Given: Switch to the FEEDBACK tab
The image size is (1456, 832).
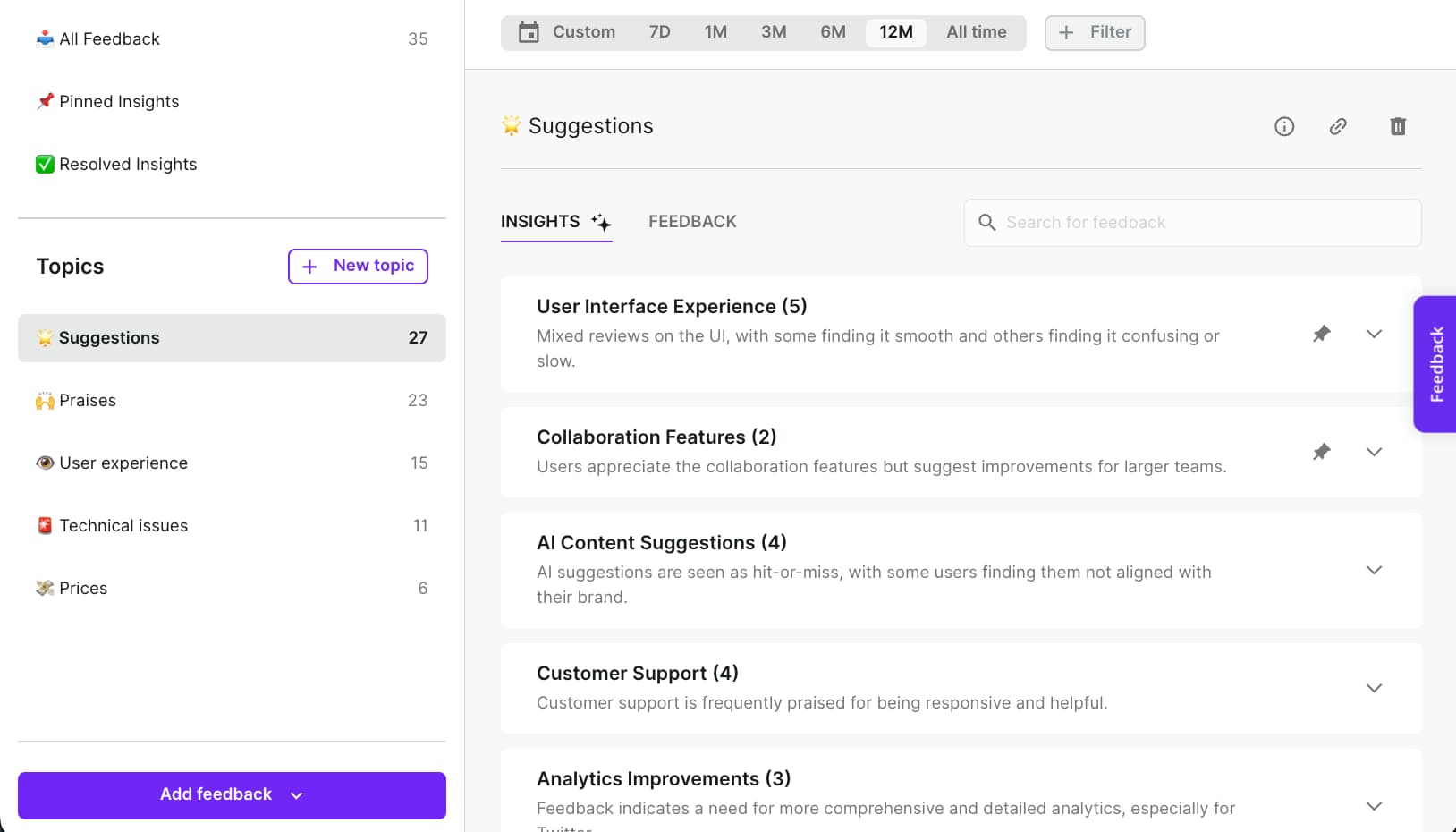Looking at the screenshot, I should coord(692,221).
